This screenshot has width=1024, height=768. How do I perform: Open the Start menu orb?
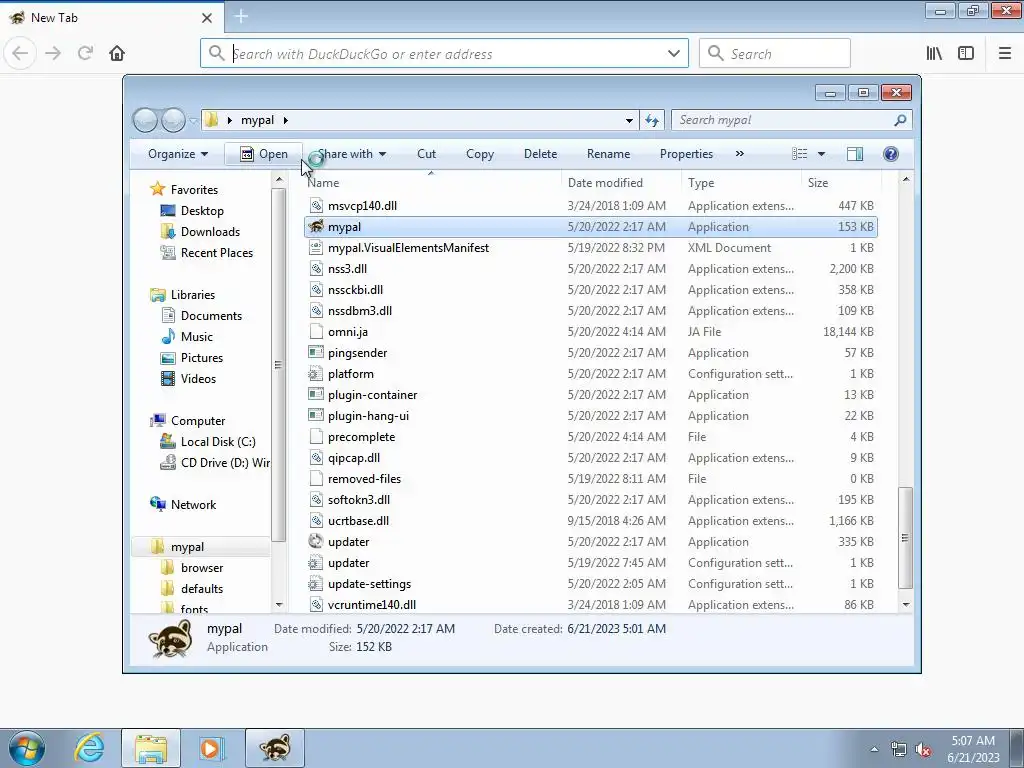[x=27, y=748]
